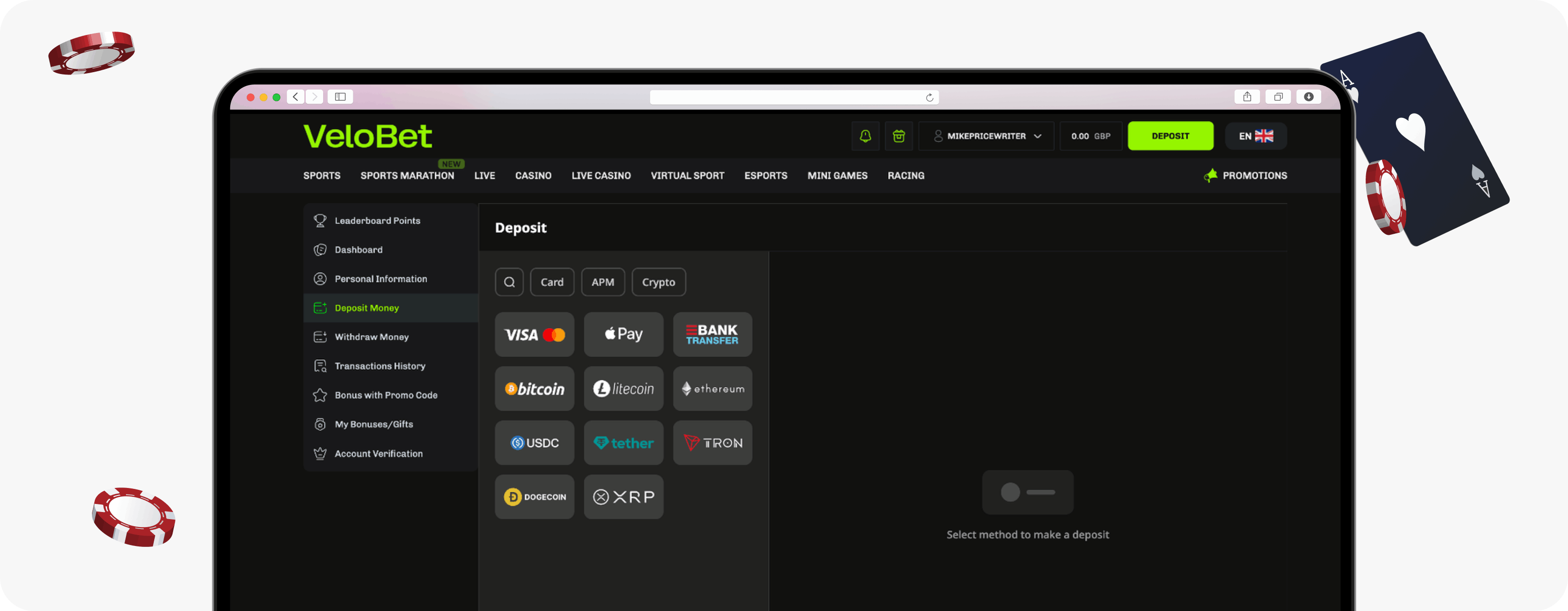The width and height of the screenshot is (1568, 611).
Task: Choose ethereum deposit method
Action: tap(712, 389)
